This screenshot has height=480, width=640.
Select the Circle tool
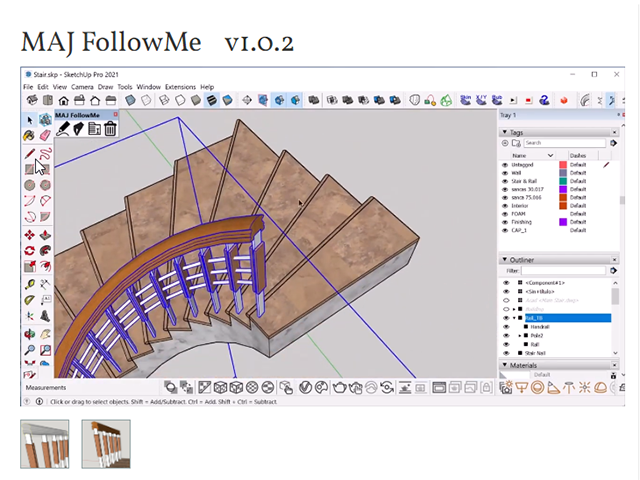(29, 185)
